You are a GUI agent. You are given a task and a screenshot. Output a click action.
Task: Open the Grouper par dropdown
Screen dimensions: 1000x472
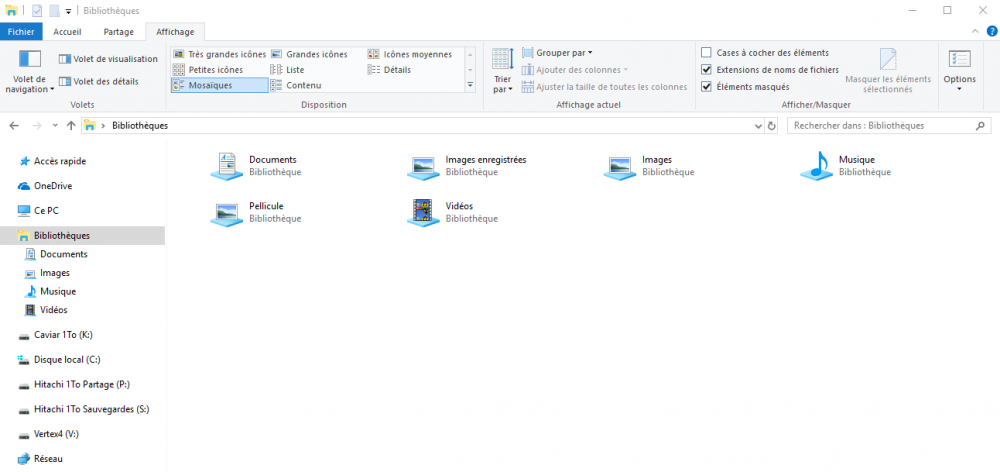point(557,53)
